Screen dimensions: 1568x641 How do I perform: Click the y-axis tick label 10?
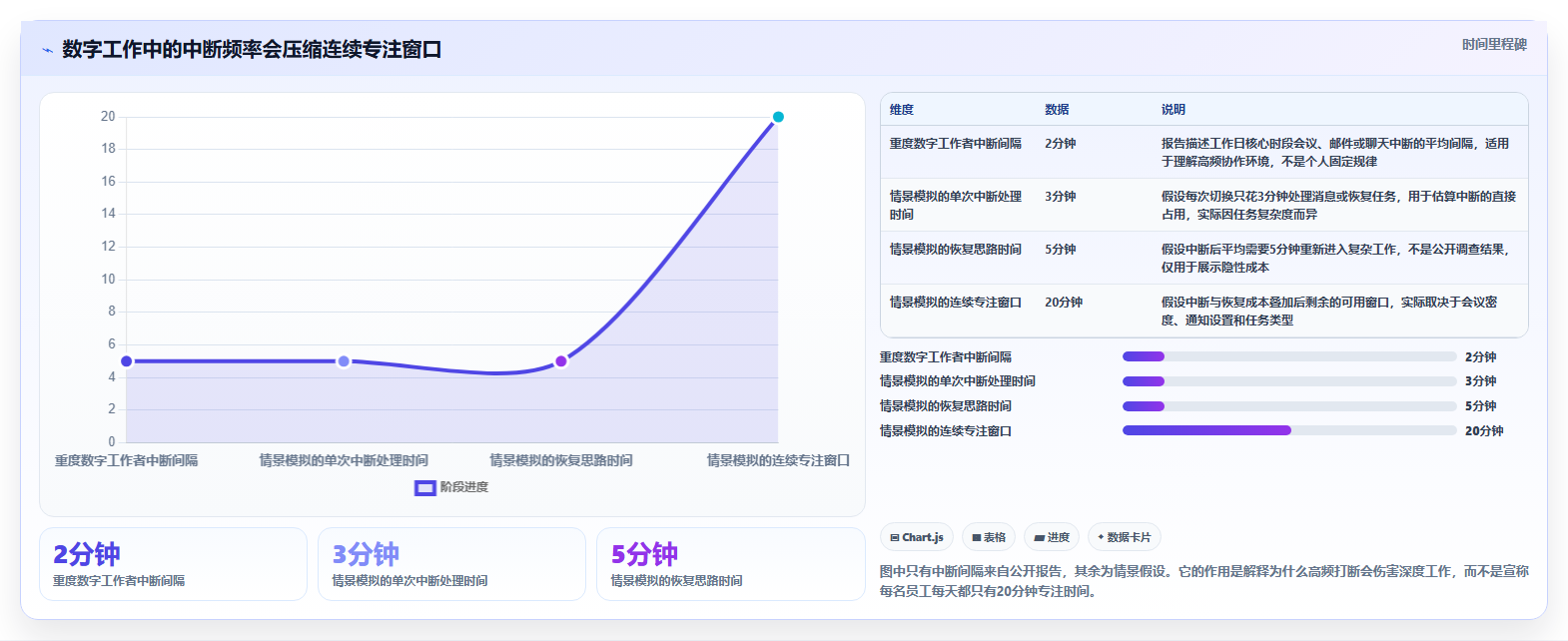coord(108,280)
